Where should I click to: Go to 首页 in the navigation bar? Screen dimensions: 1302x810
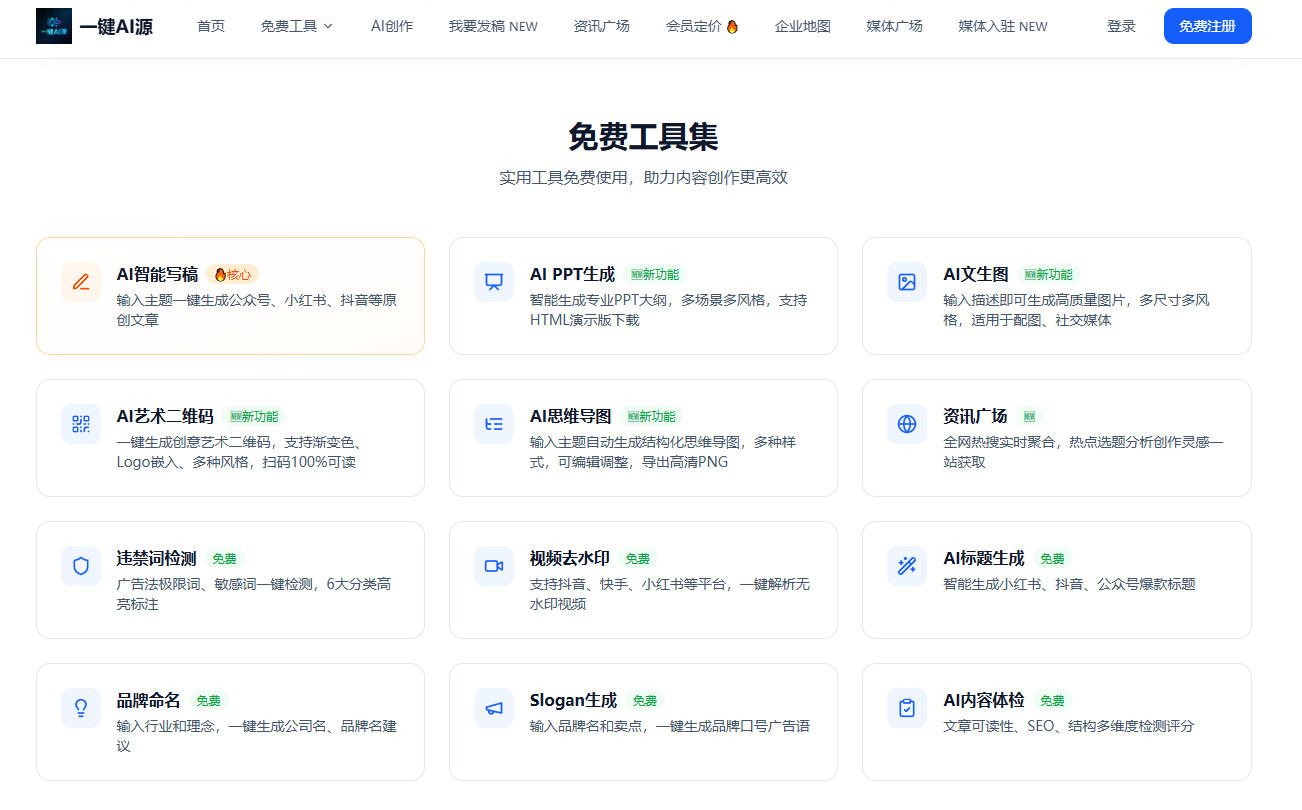click(211, 26)
